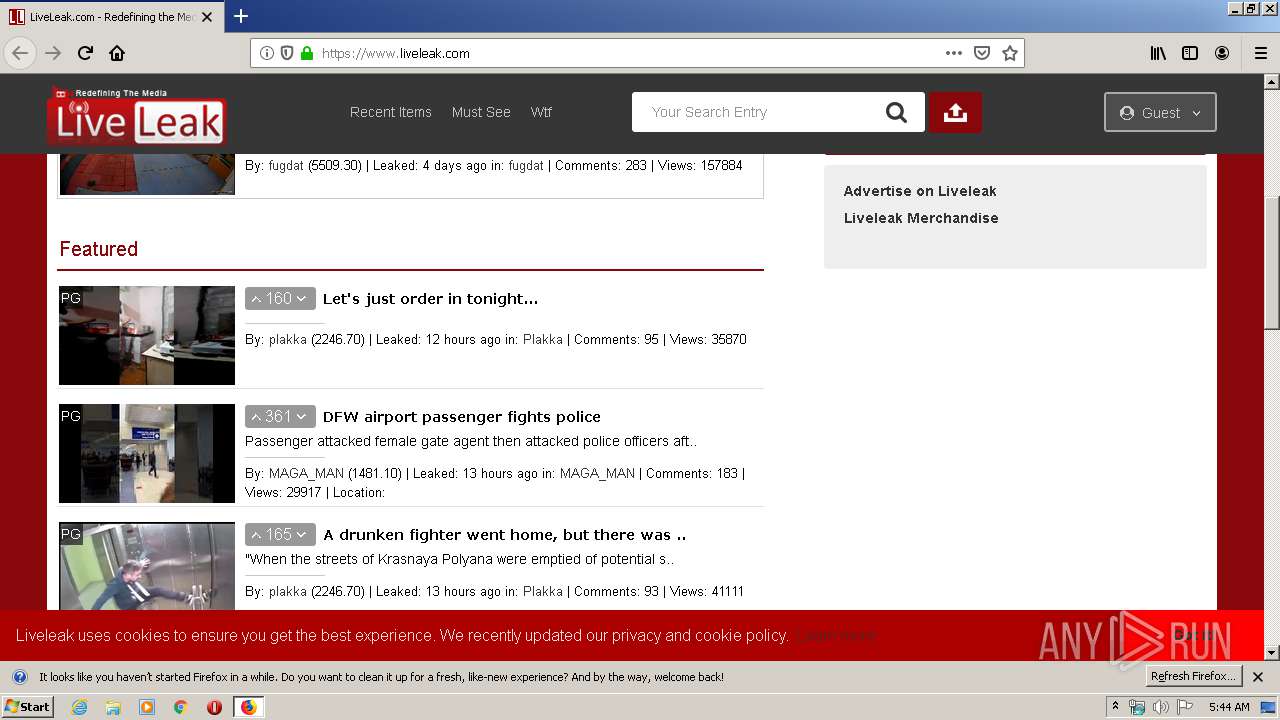Close the LiveLeak.com tab

pos(207,17)
